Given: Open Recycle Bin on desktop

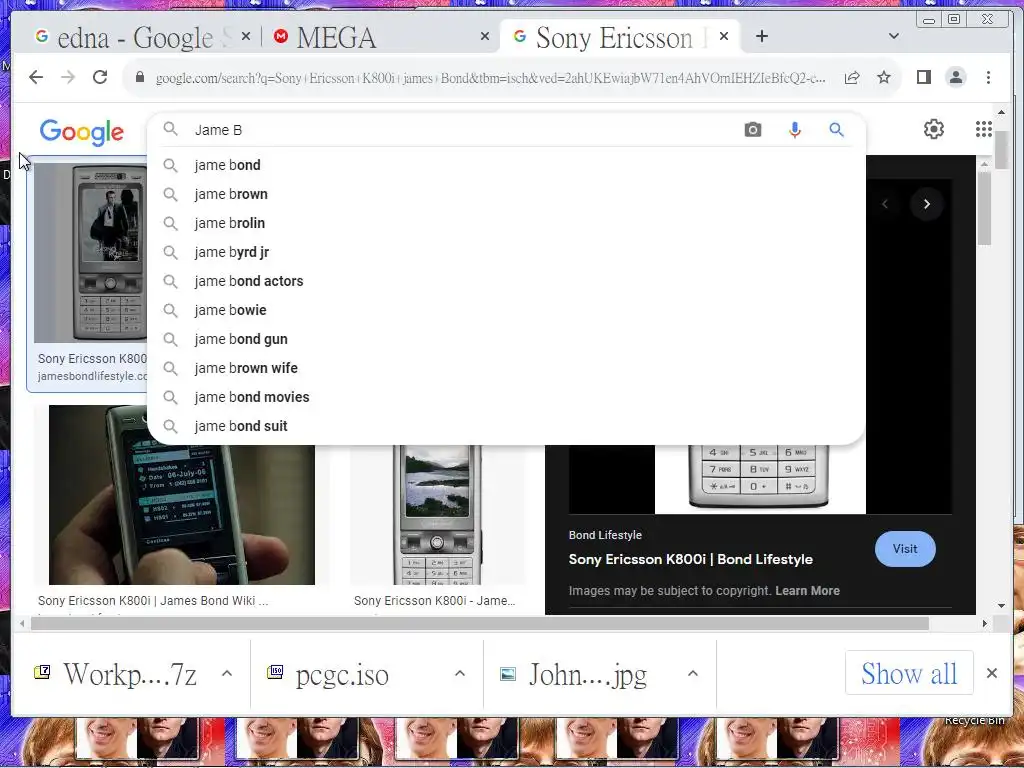Looking at the screenshot, I should [x=974, y=720].
